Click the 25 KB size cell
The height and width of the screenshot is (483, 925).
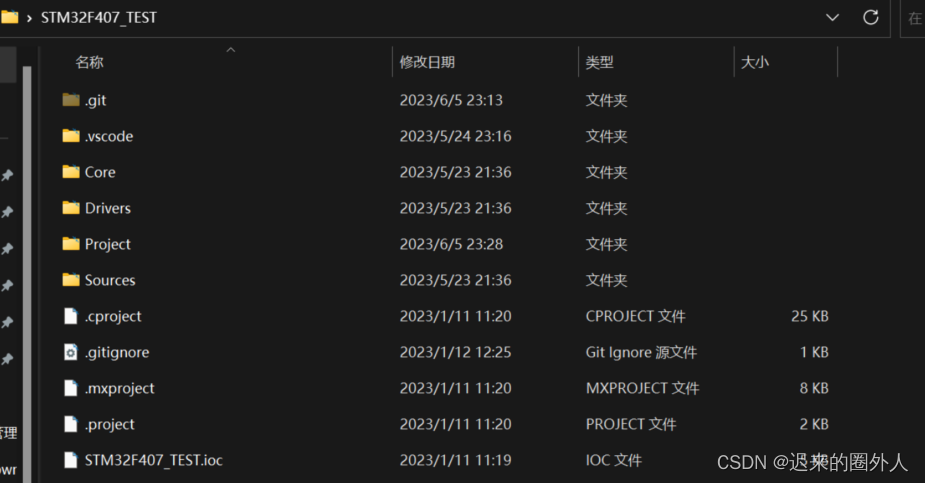point(809,316)
